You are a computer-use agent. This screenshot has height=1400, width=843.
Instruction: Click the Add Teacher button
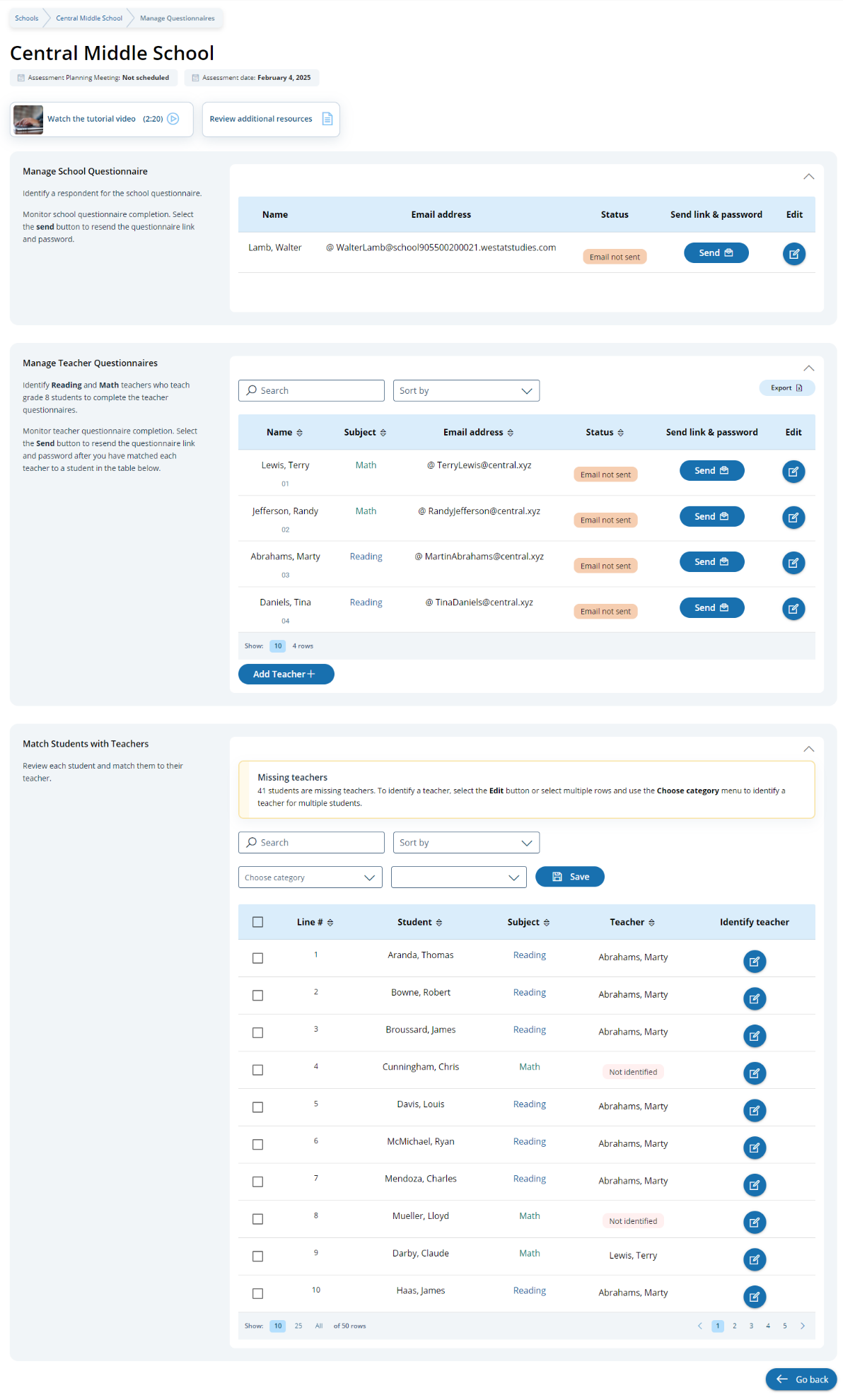(x=286, y=675)
